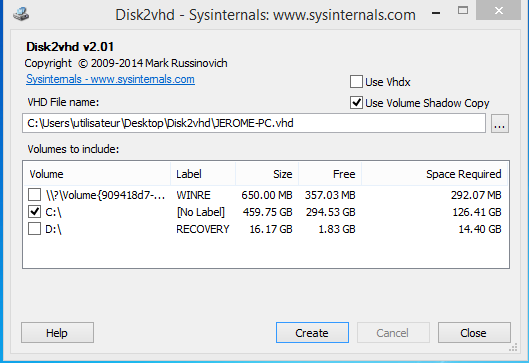Minimize the Disk2vhd window
Screen dimensions: 529x363
coord(436,13)
